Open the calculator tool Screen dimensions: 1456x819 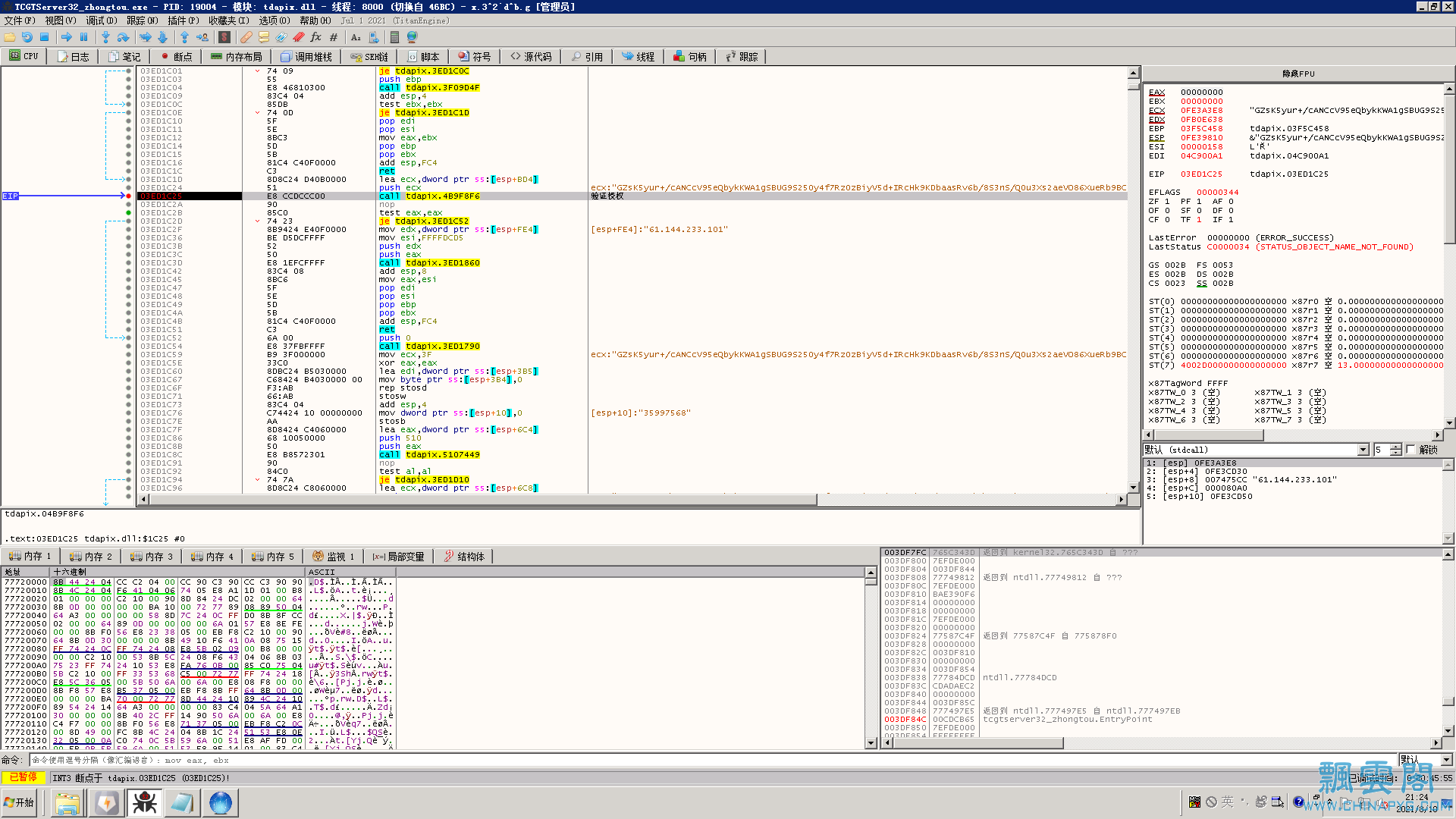(x=395, y=37)
